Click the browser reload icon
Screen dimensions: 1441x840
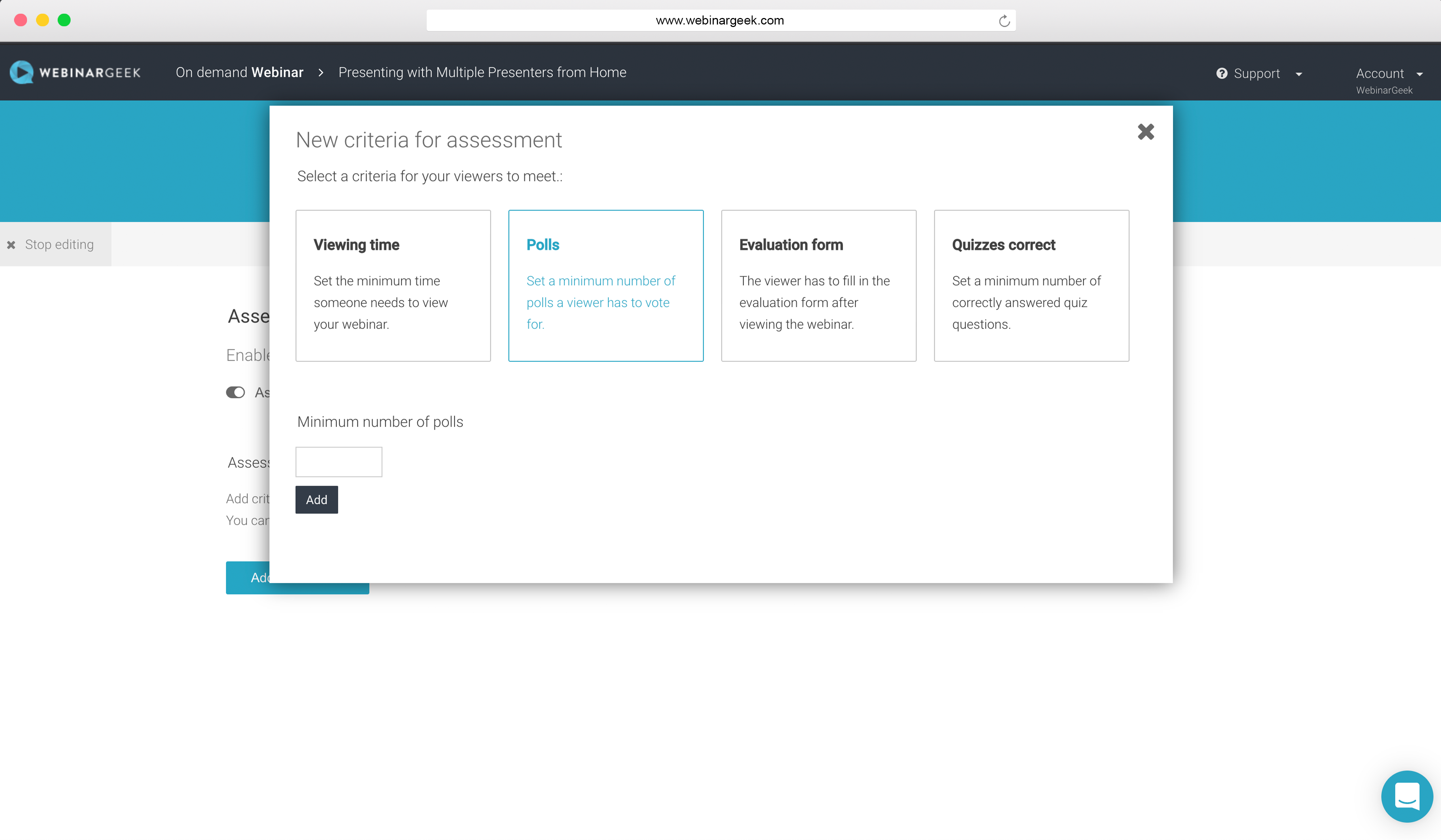[x=1004, y=21]
